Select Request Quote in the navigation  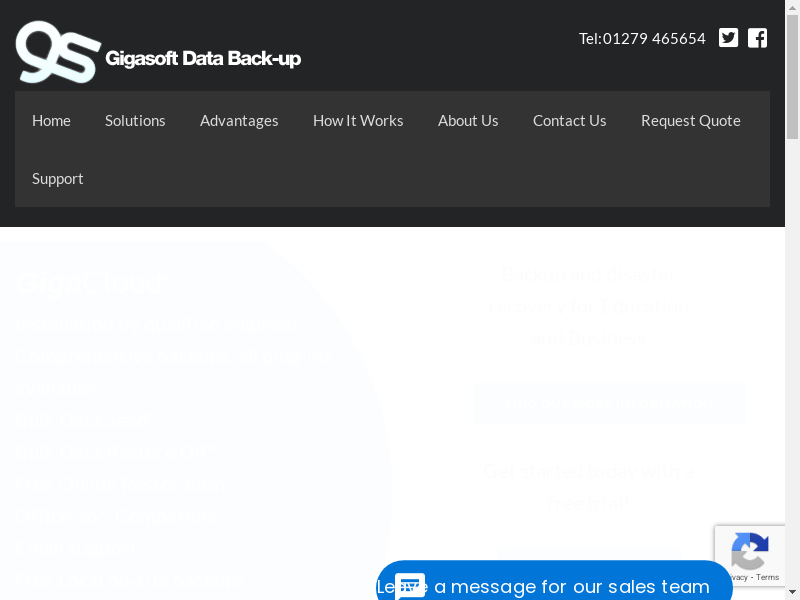tap(691, 120)
